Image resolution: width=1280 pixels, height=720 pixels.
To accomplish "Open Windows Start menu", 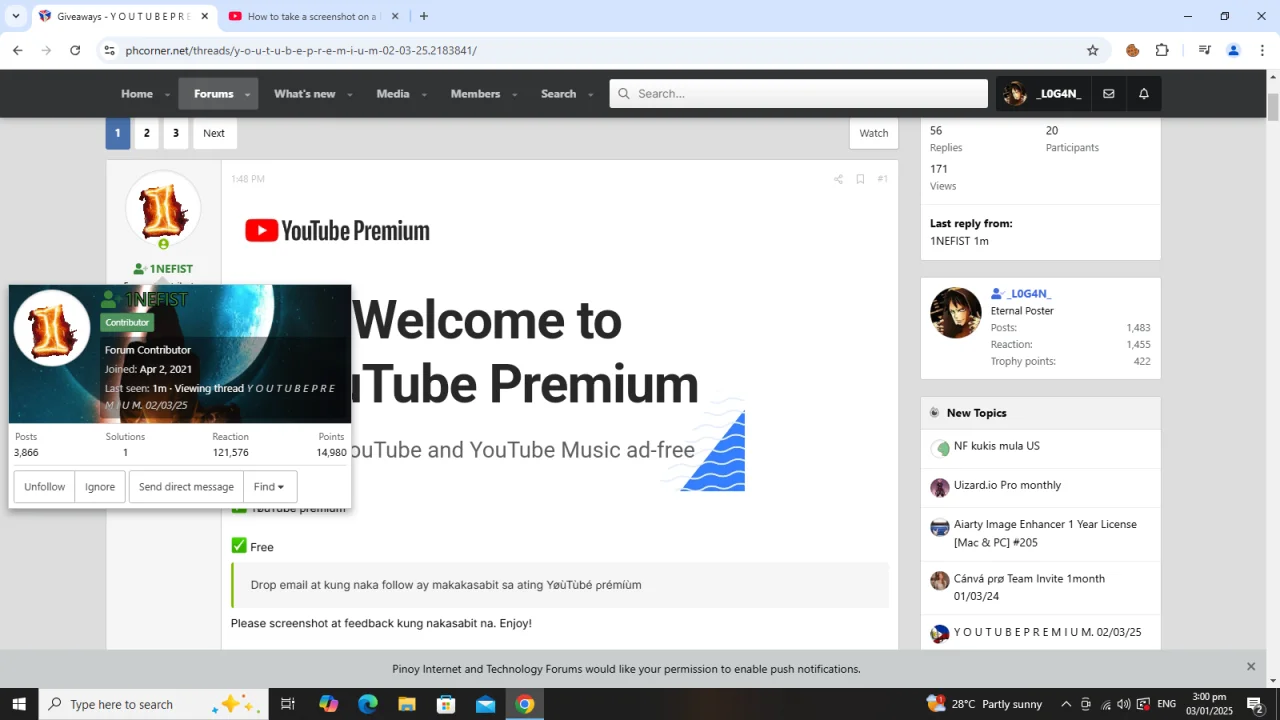I will coord(19,704).
